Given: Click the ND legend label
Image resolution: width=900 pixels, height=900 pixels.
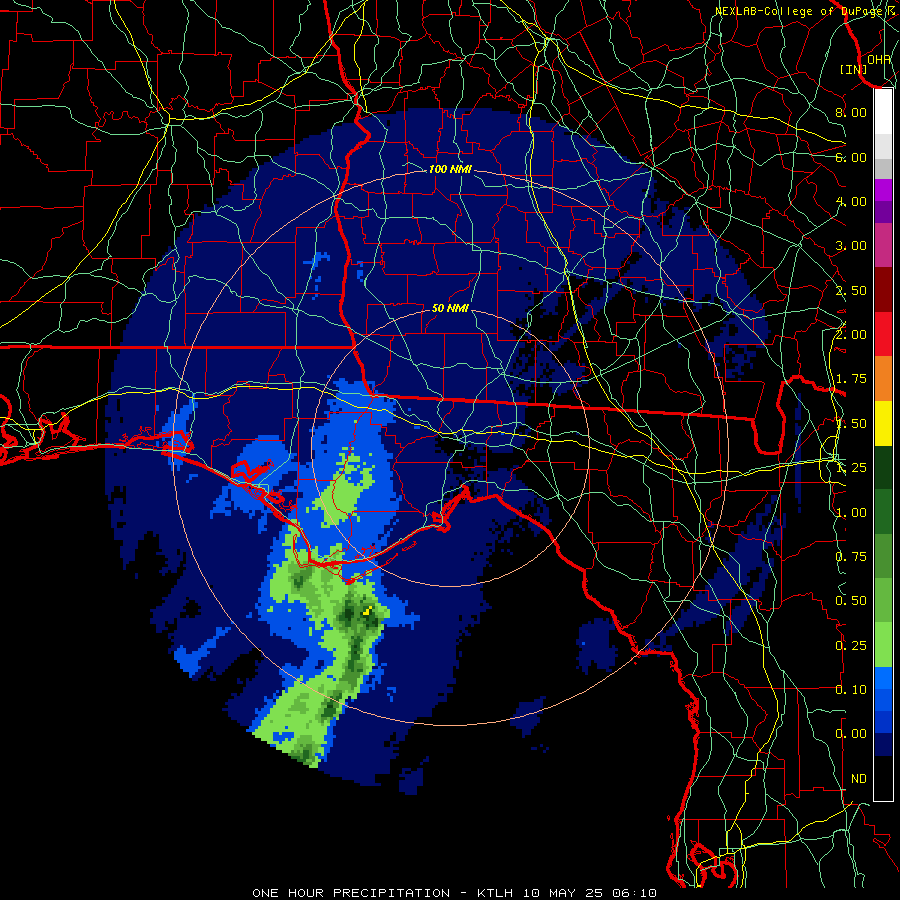Looking at the screenshot, I should coord(859,779).
